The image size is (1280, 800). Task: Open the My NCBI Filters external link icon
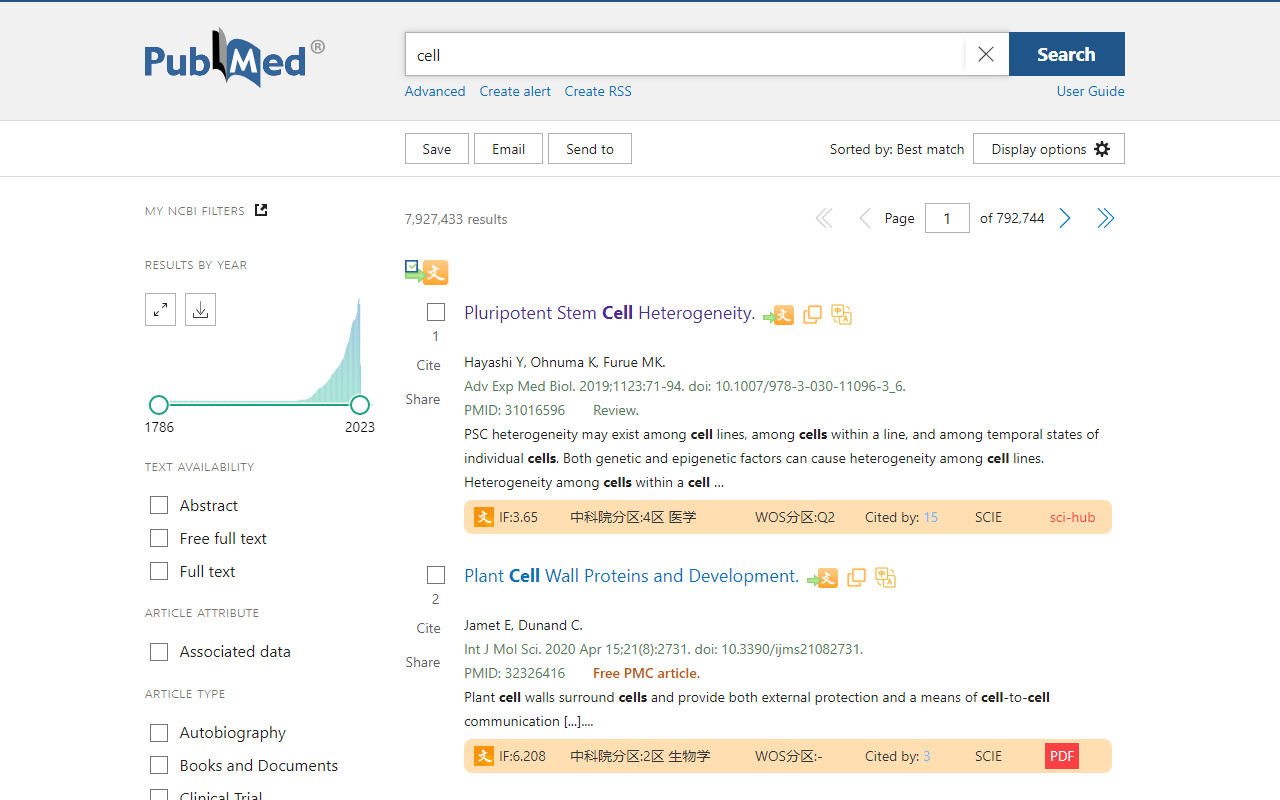click(261, 210)
